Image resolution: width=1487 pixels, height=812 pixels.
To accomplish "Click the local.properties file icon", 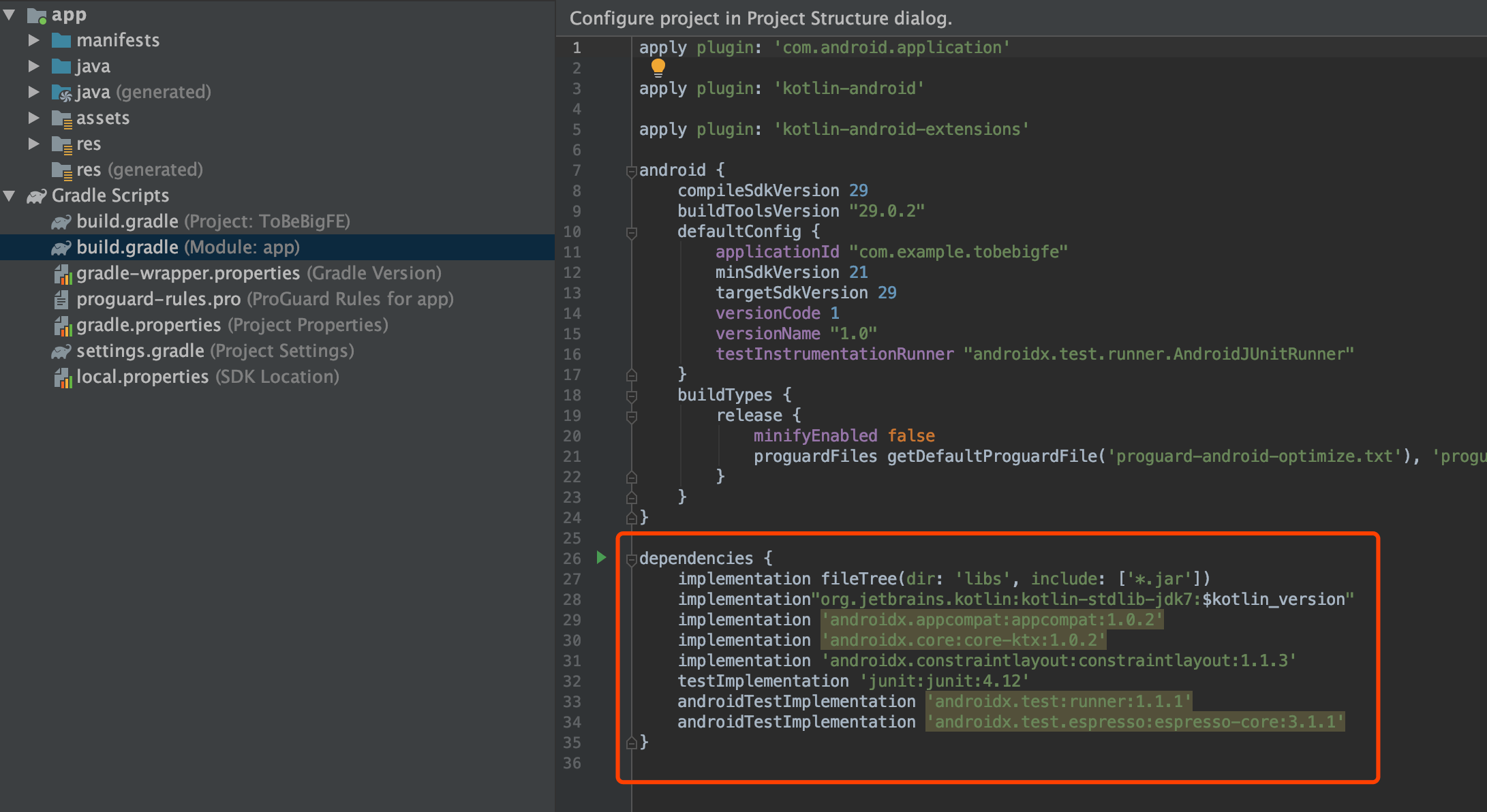I will pyautogui.click(x=62, y=377).
